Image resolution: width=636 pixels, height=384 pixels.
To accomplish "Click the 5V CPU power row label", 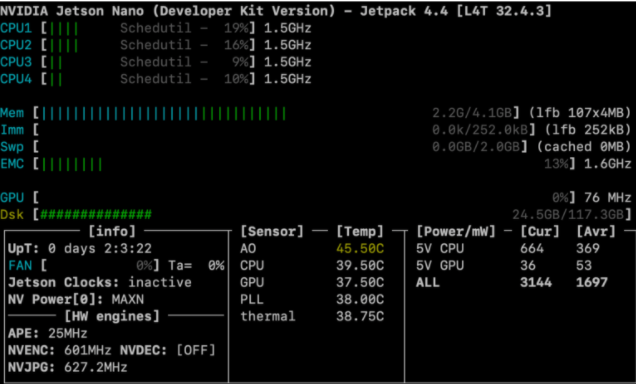I will coord(440,248).
